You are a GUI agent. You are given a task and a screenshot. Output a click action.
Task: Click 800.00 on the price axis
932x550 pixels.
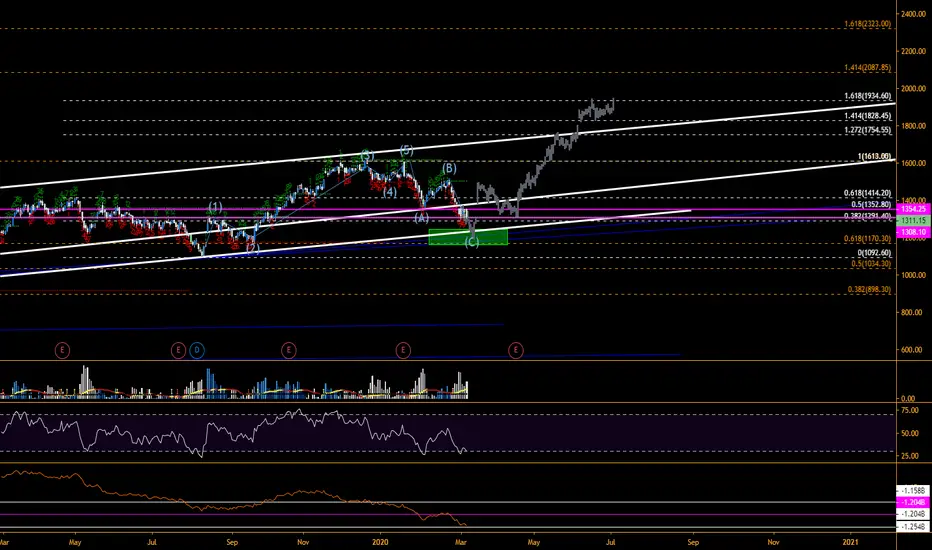pyautogui.click(x=914, y=312)
